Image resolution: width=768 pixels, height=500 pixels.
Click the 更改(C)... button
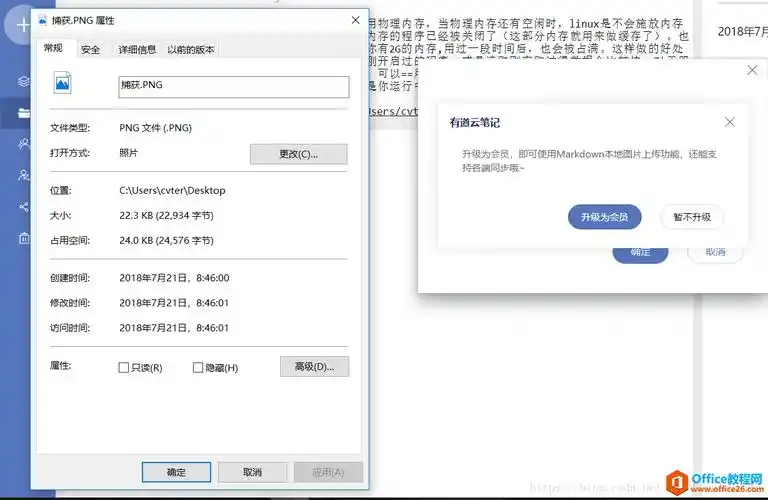tap(298, 154)
